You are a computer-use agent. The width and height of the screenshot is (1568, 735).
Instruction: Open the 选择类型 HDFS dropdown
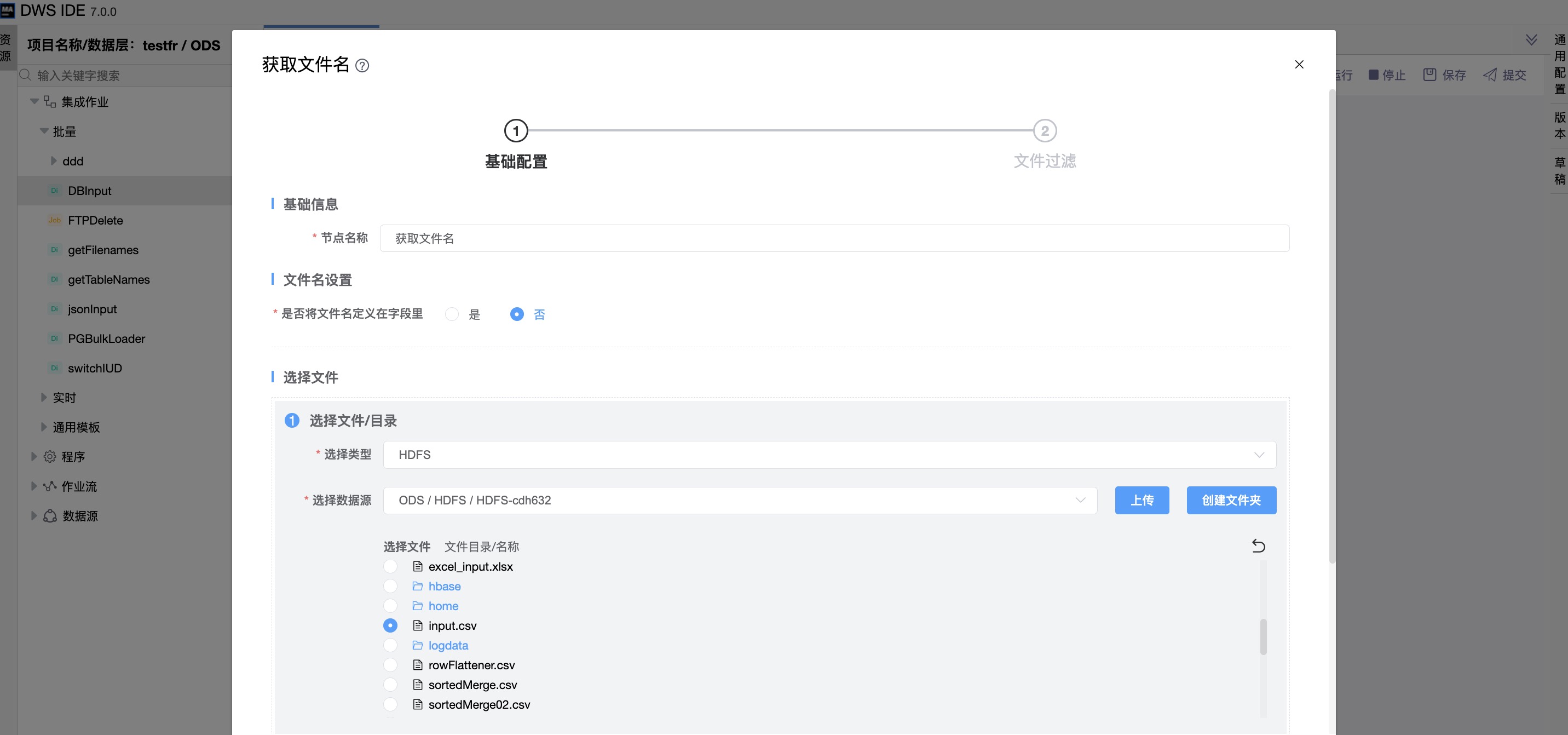pyautogui.click(x=829, y=455)
